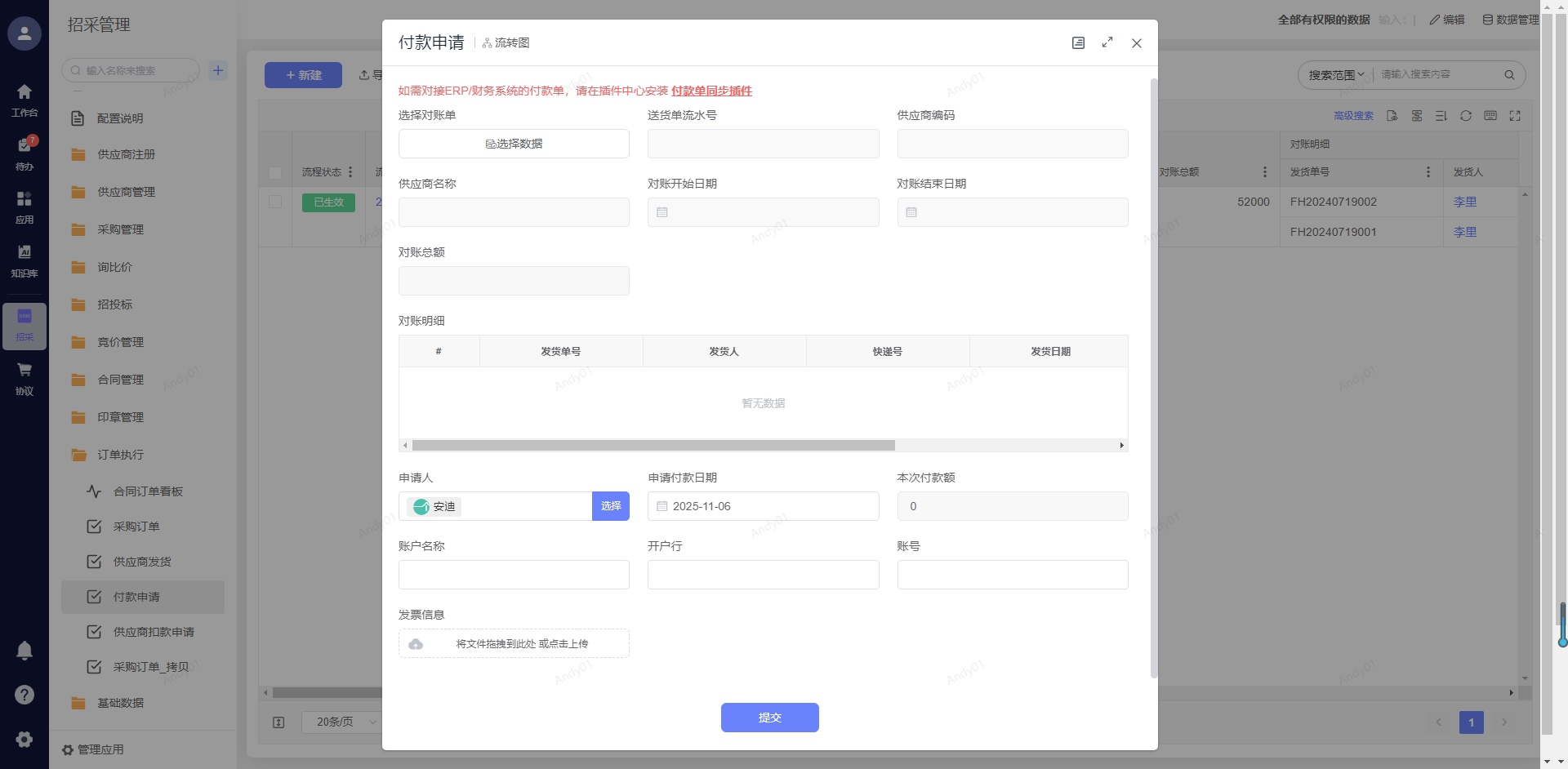This screenshot has width=1568, height=769.
Task: Click the 提交 submit button
Action: (x=769, y=718)
